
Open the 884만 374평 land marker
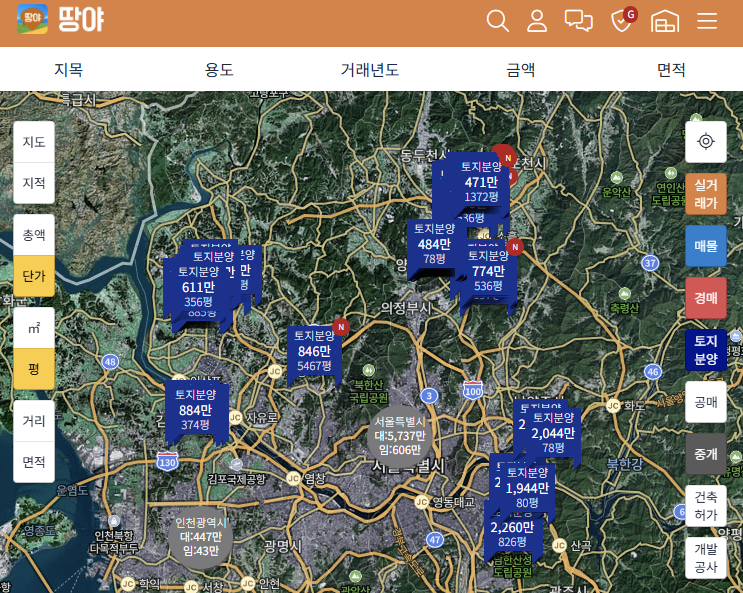tap(196, 410)
